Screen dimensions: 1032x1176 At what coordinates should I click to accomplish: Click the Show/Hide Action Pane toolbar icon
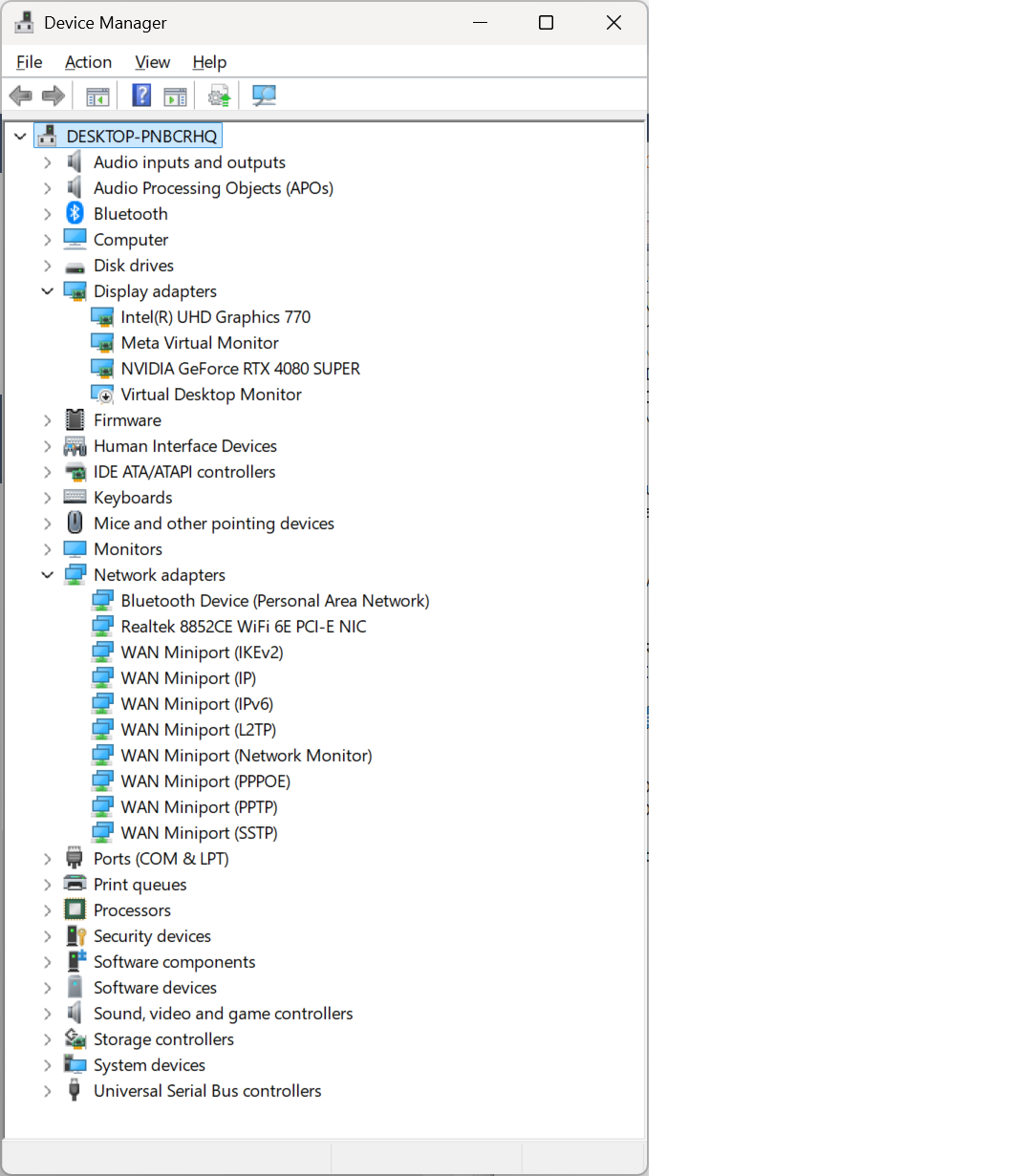(x=175, y=96)
